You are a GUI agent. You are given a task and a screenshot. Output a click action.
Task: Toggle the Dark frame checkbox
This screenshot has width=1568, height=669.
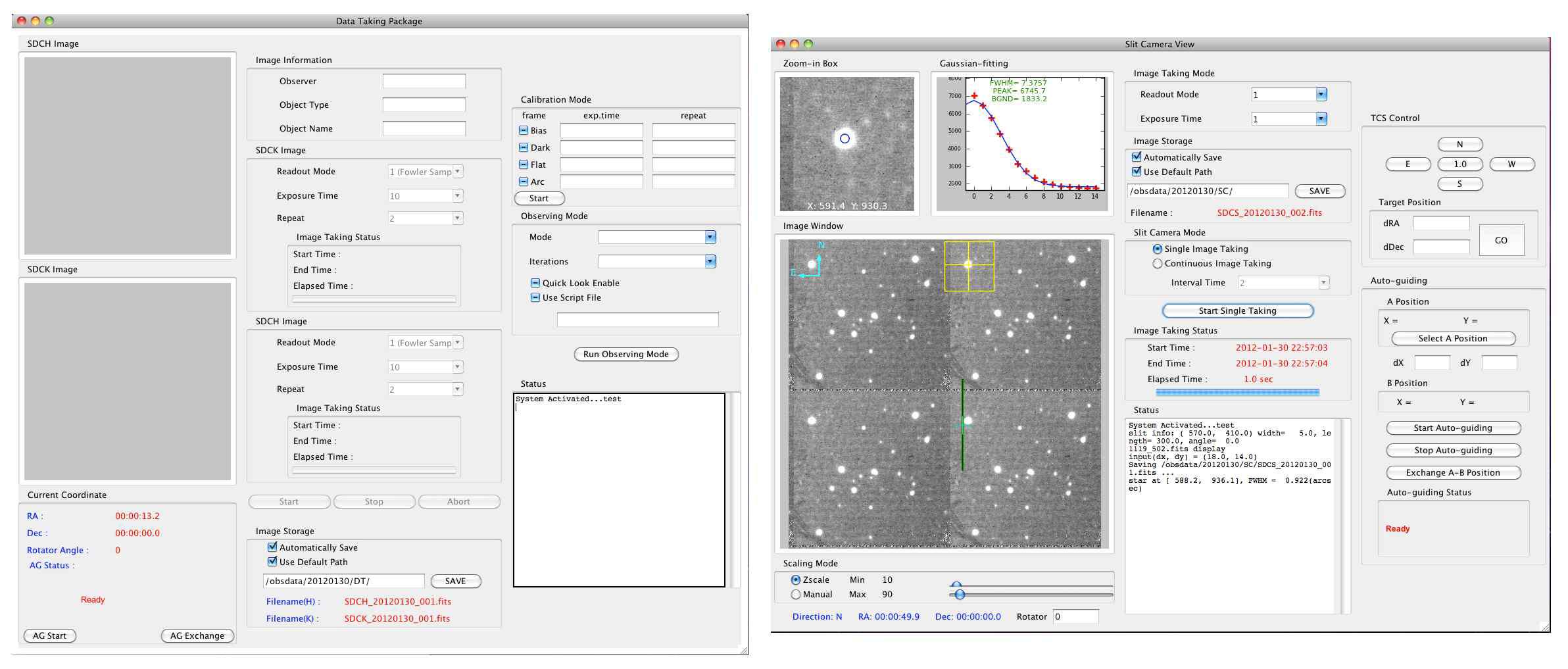point(524,147)
